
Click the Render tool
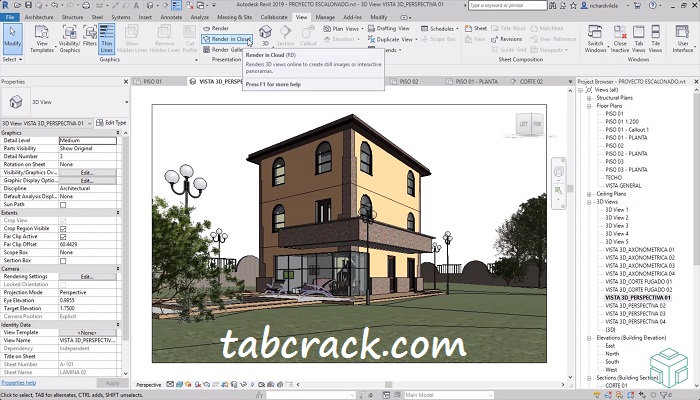click(216, 28)
